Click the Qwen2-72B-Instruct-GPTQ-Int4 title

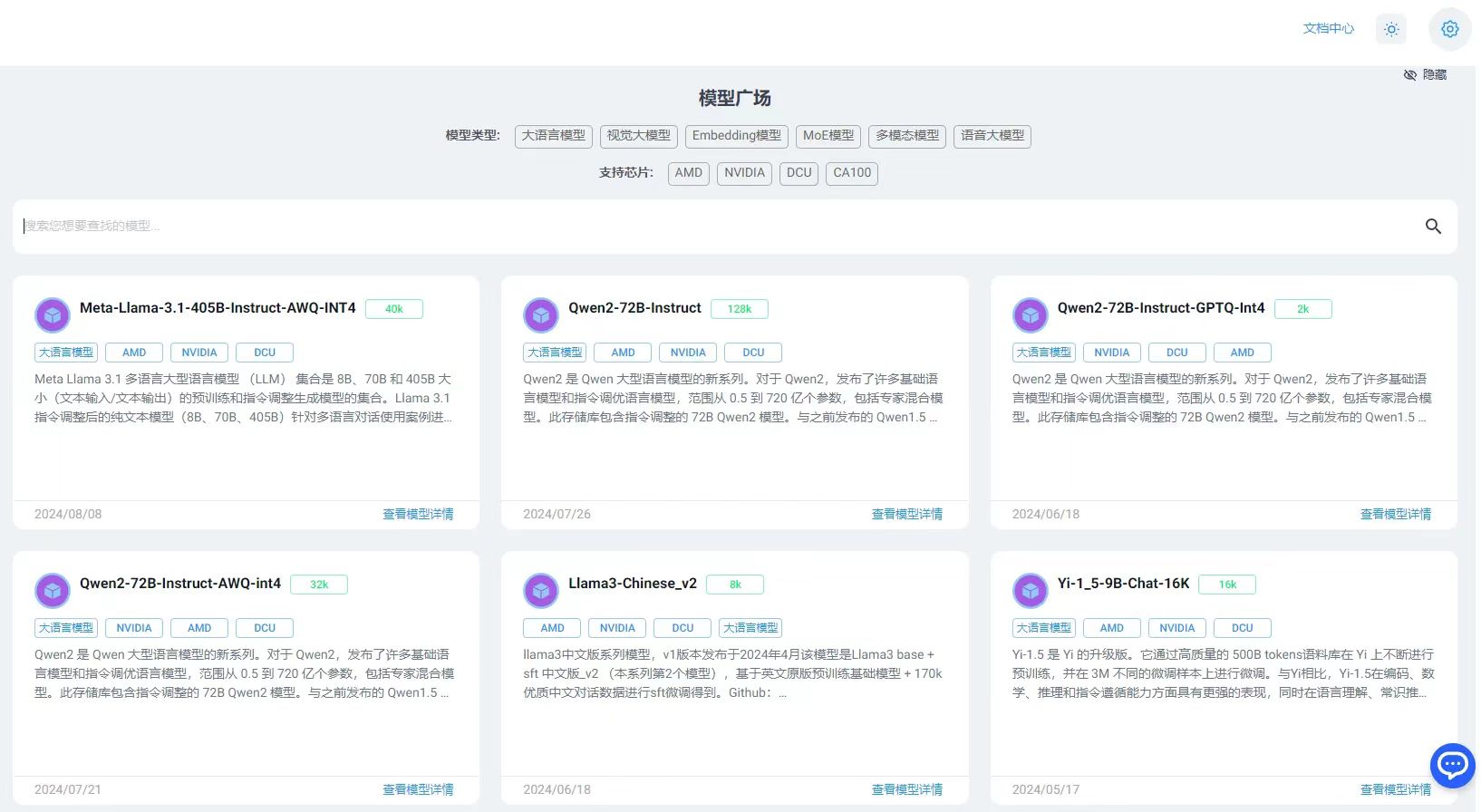[x=1160, y=308]
